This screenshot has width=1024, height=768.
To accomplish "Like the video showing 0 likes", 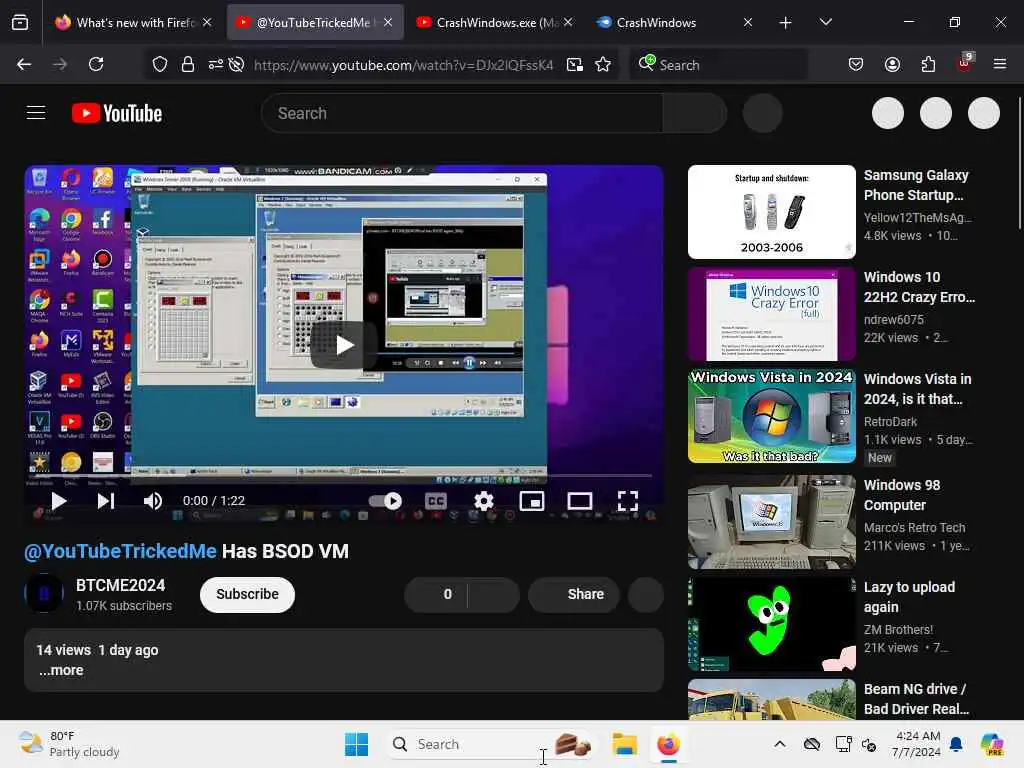I will (x=436, y=594).
